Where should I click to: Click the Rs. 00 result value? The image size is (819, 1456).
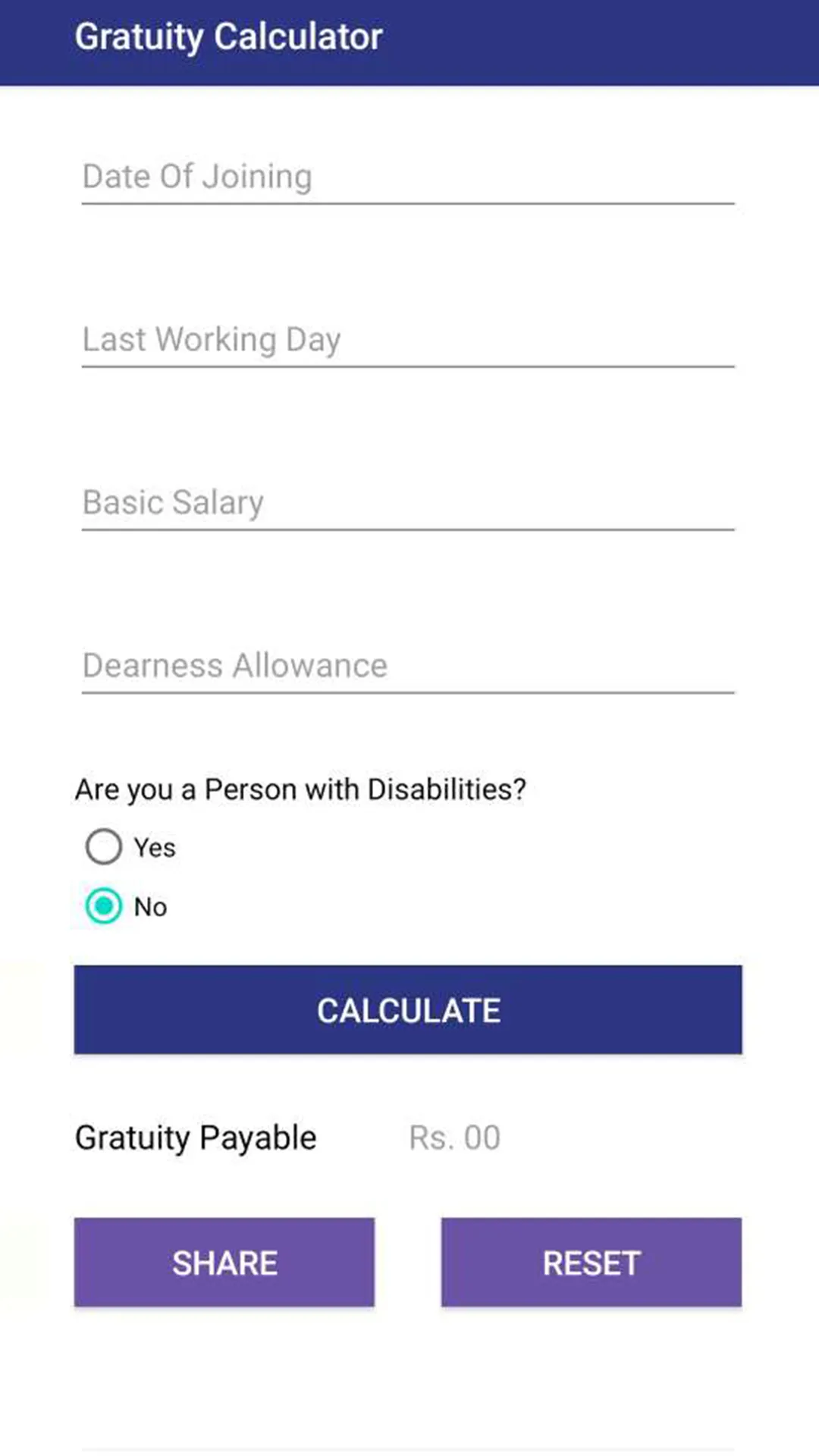tap(454, 1138)
